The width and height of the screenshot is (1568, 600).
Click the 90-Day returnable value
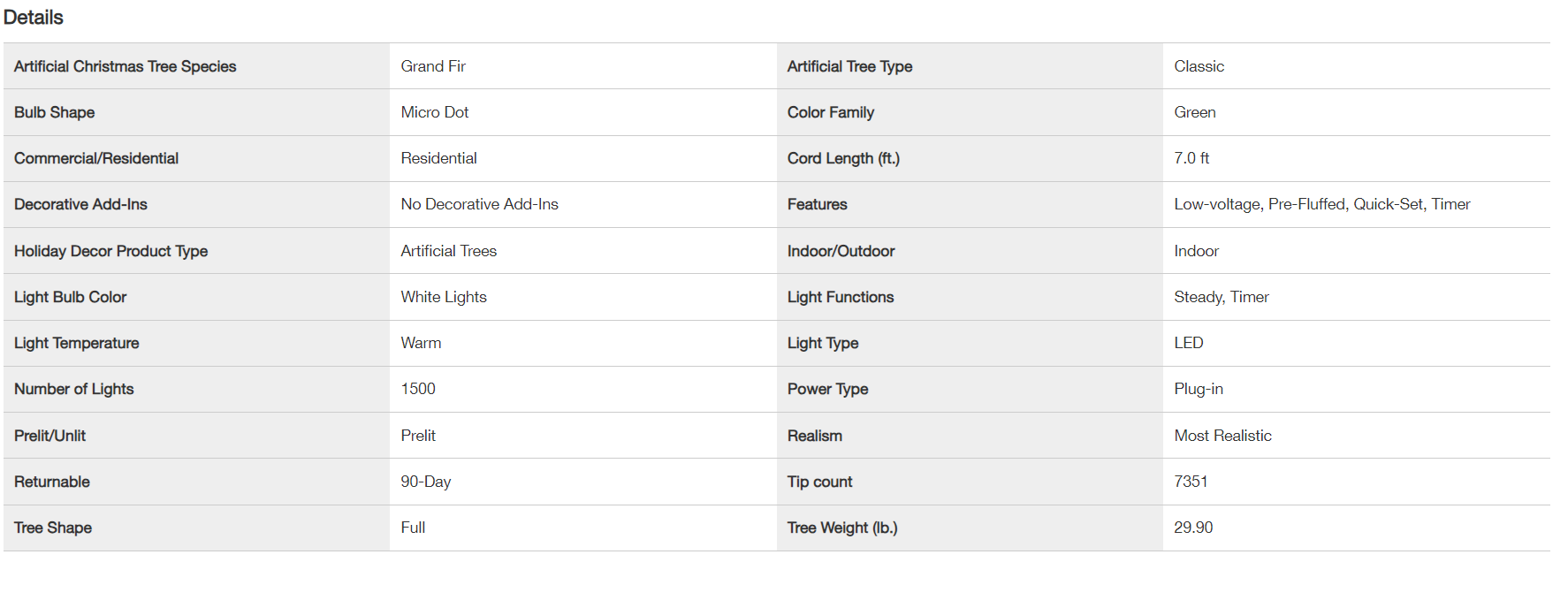[x=425, y=482]
